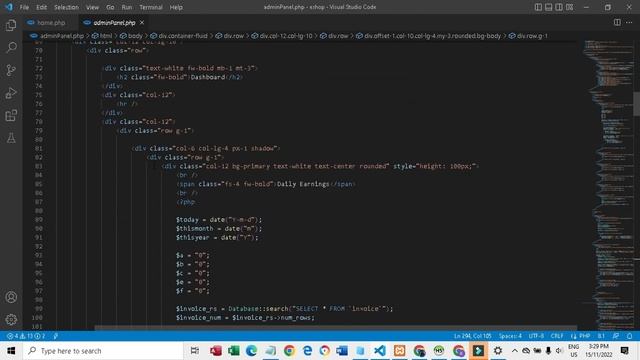Open the Windows Start menu
The image size is (640, 360).
point(11,351)
